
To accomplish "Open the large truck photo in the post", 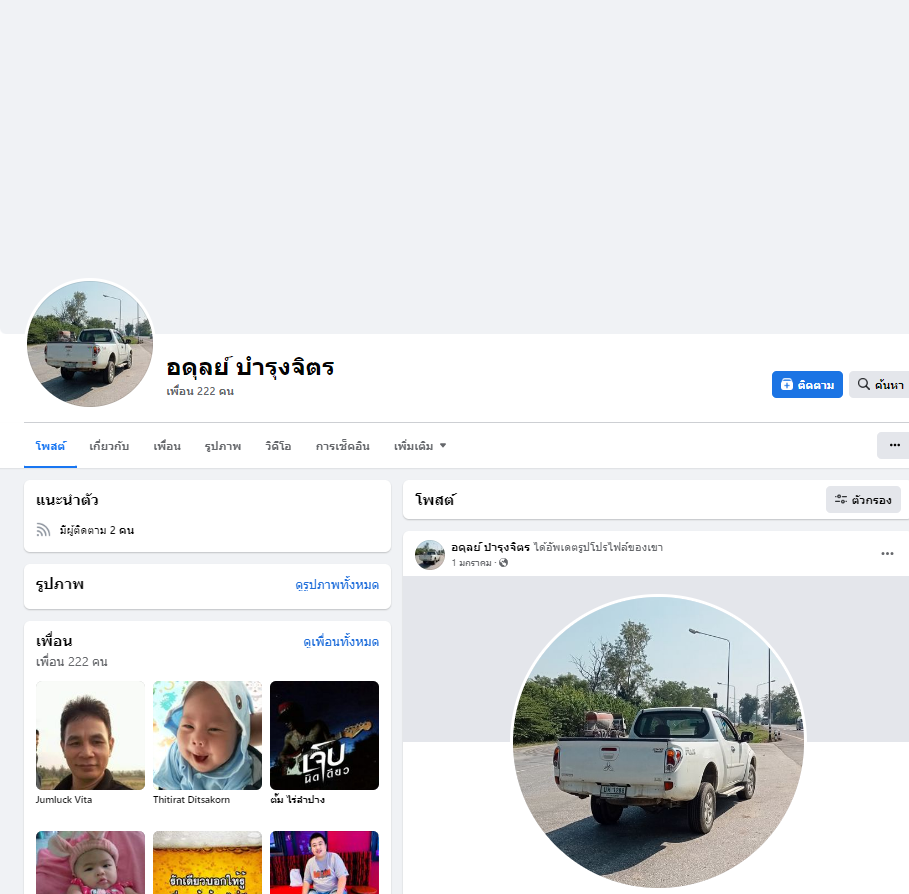I will 659,742.
